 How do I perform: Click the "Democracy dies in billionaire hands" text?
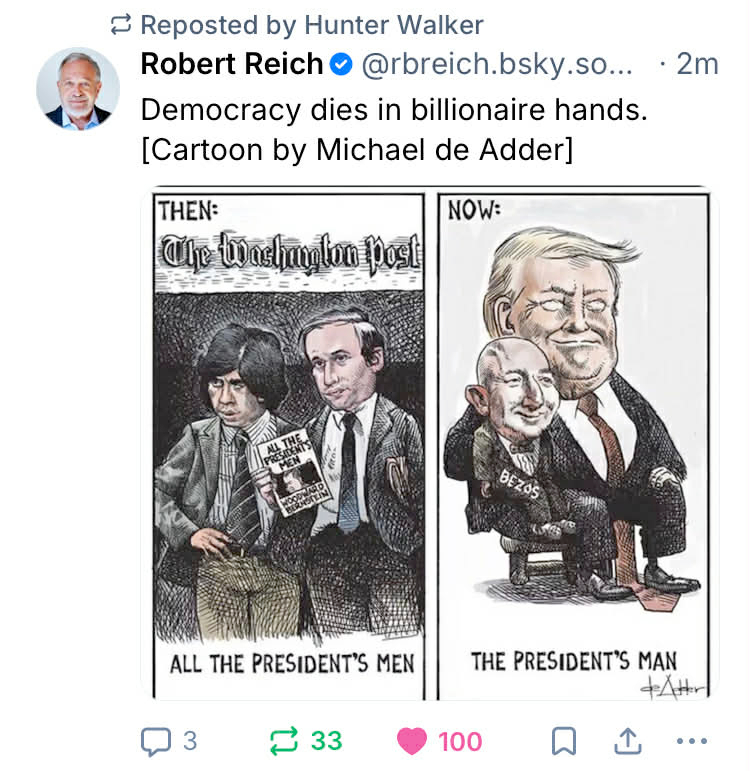394,109
